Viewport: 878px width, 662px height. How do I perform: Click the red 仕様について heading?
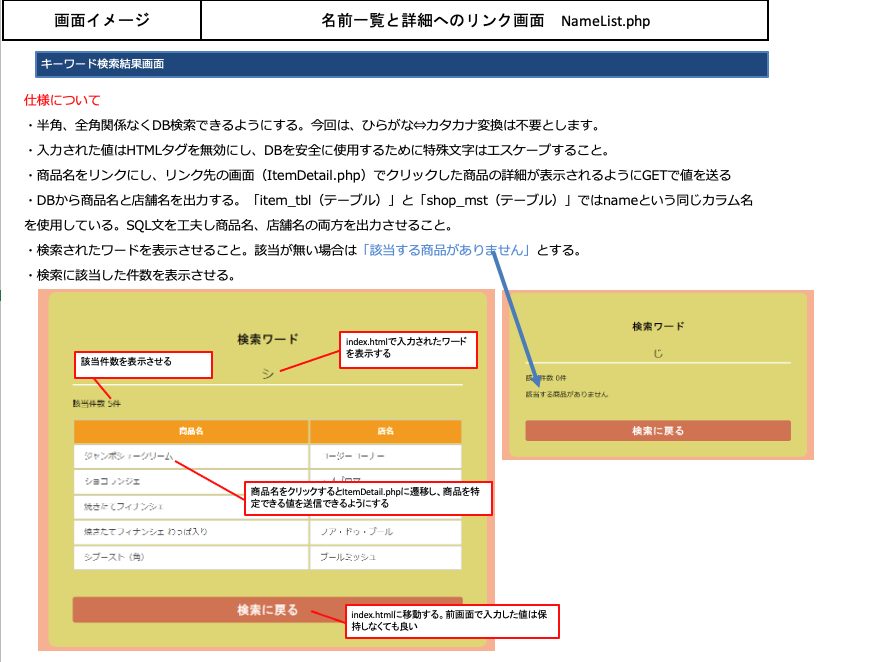point(62,101)
